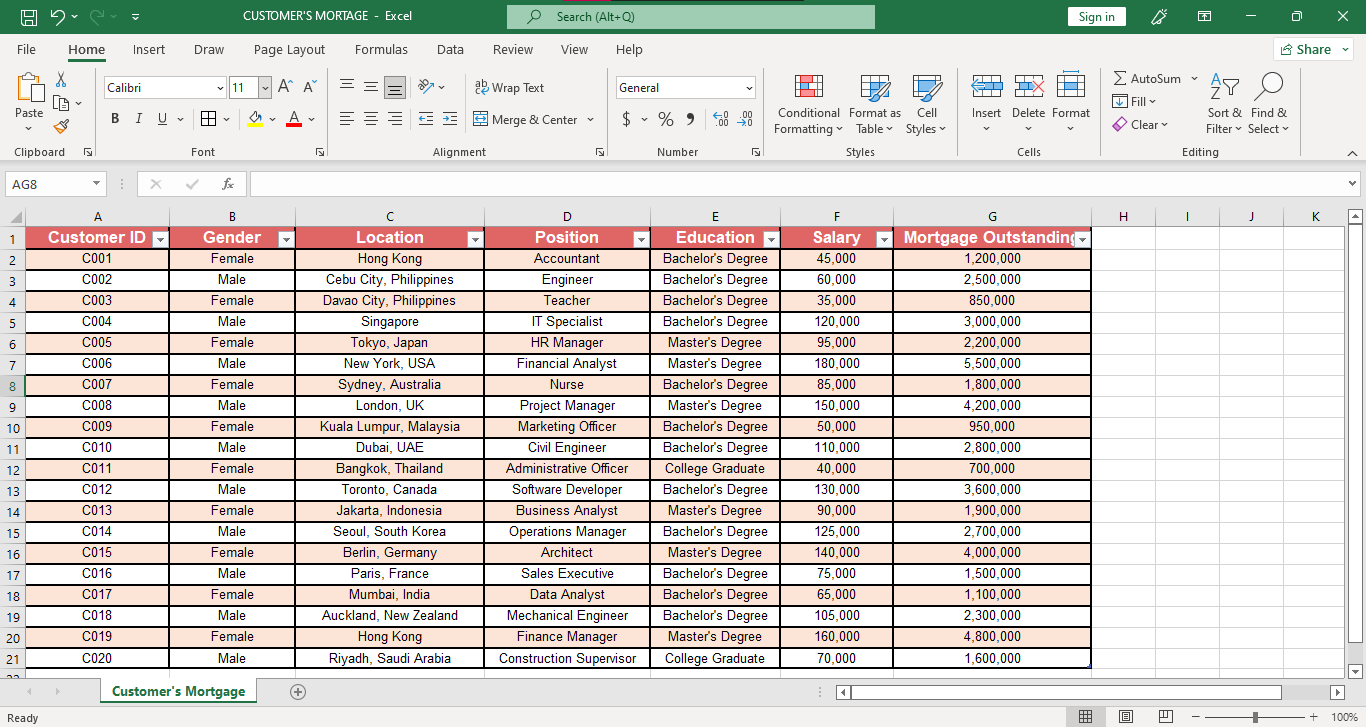Switch to Page Layout view in status bar
The height and width of the screenshot is (727, 1366).
click(1125, 716)
